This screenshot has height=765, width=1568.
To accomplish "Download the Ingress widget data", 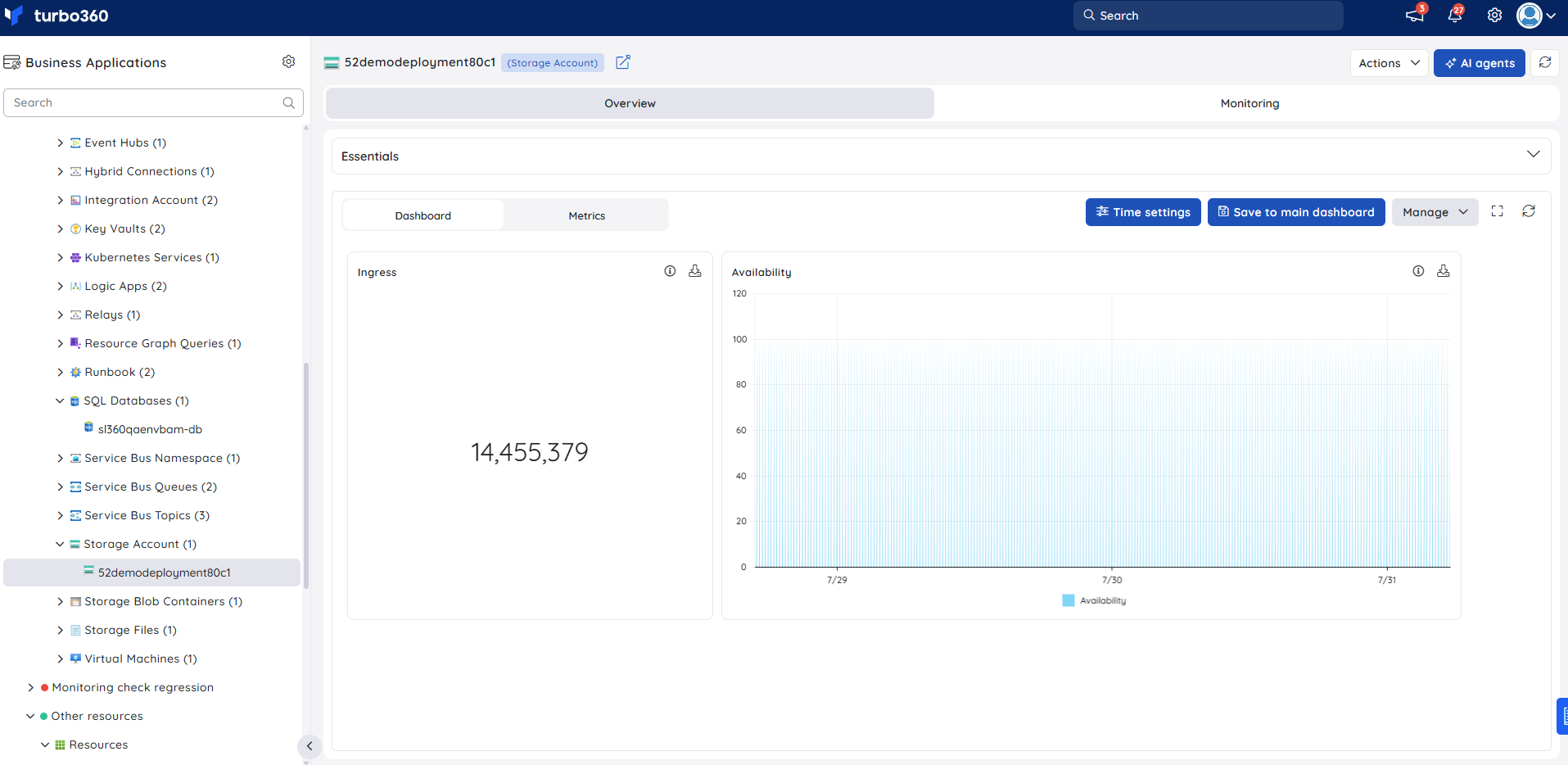I will pyautogui.click(x=695, y=271).
